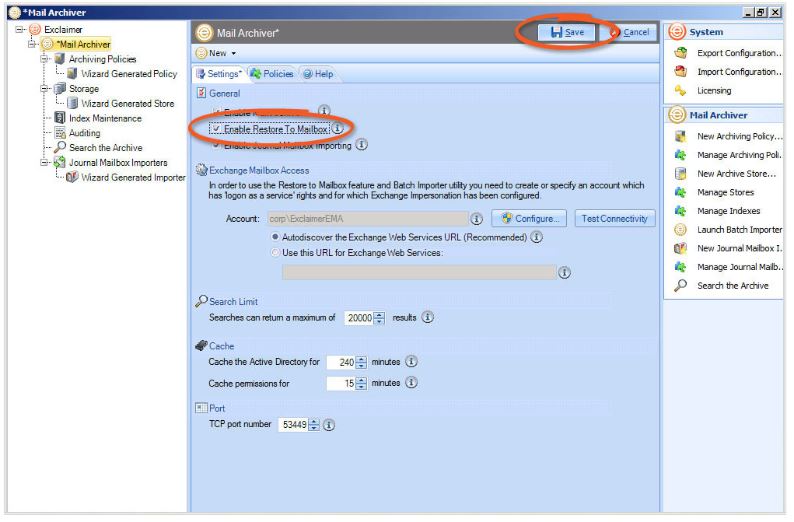Switch to the Settings tab
Screen dimensions: 794x522
[219, 74]
